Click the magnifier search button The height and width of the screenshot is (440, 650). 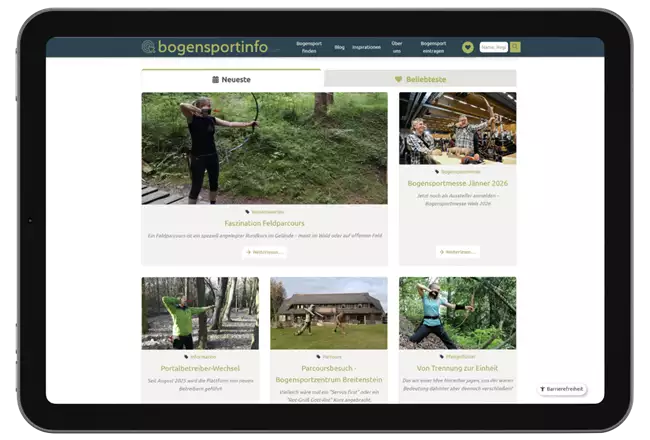pyautogui.click(x=515, y=47)
